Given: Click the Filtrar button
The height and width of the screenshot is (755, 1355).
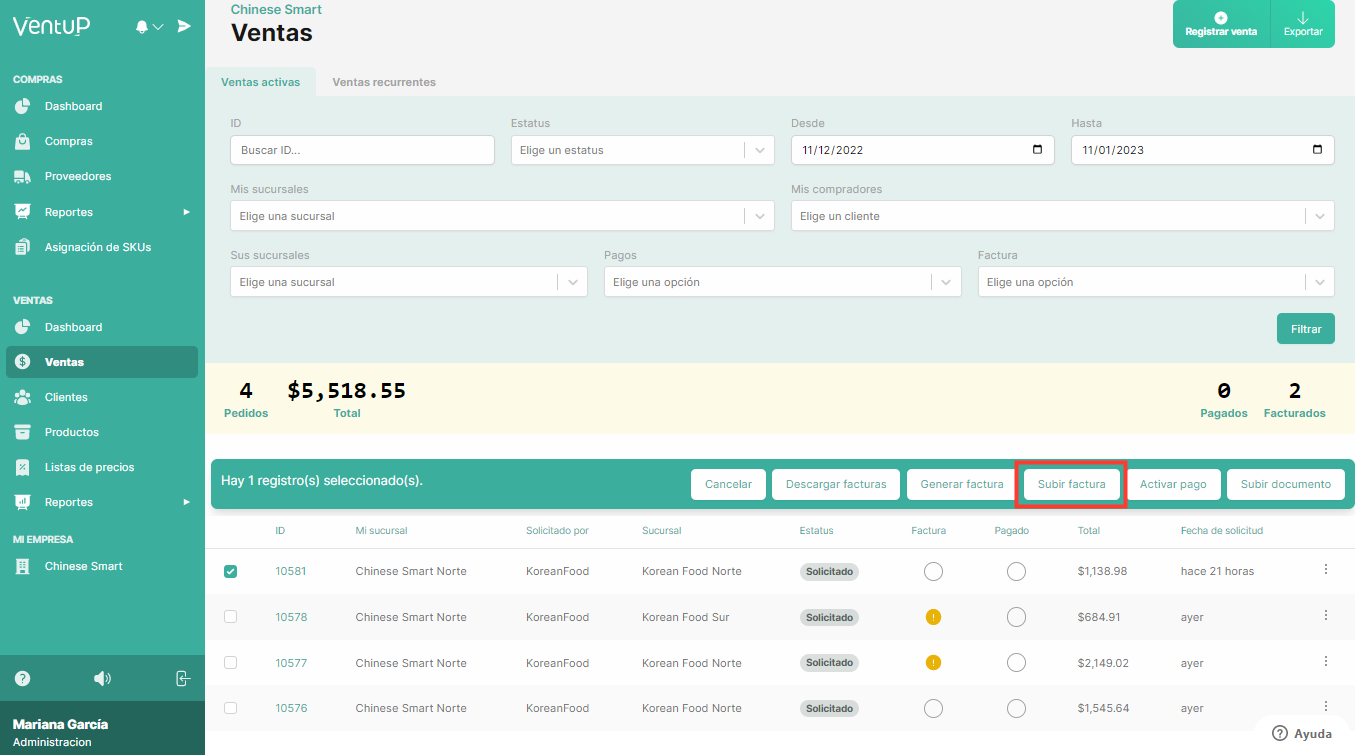Looking at the screenshot, I should coord(1305,329).
